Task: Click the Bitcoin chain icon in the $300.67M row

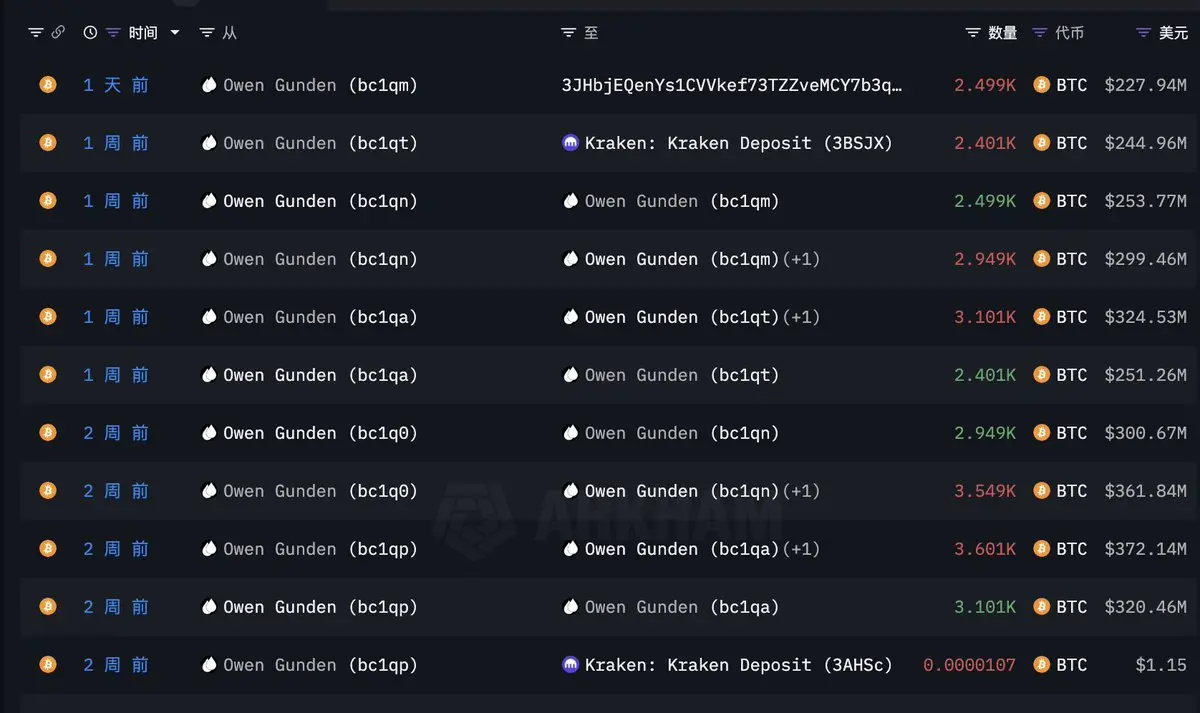Action: pos(48,433)
